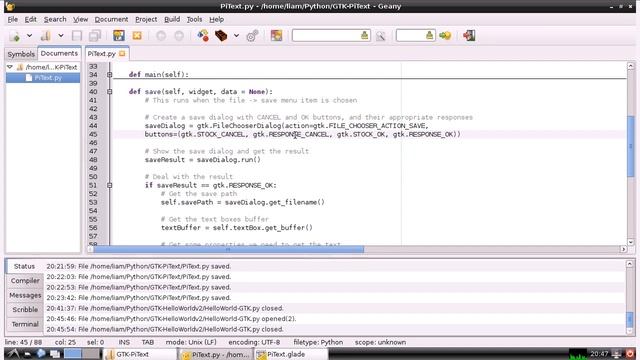Screen dimensions: 640x360
Task: Click the Save All toolbar icon
Action: pyautogui.click(x=95, y=36)
